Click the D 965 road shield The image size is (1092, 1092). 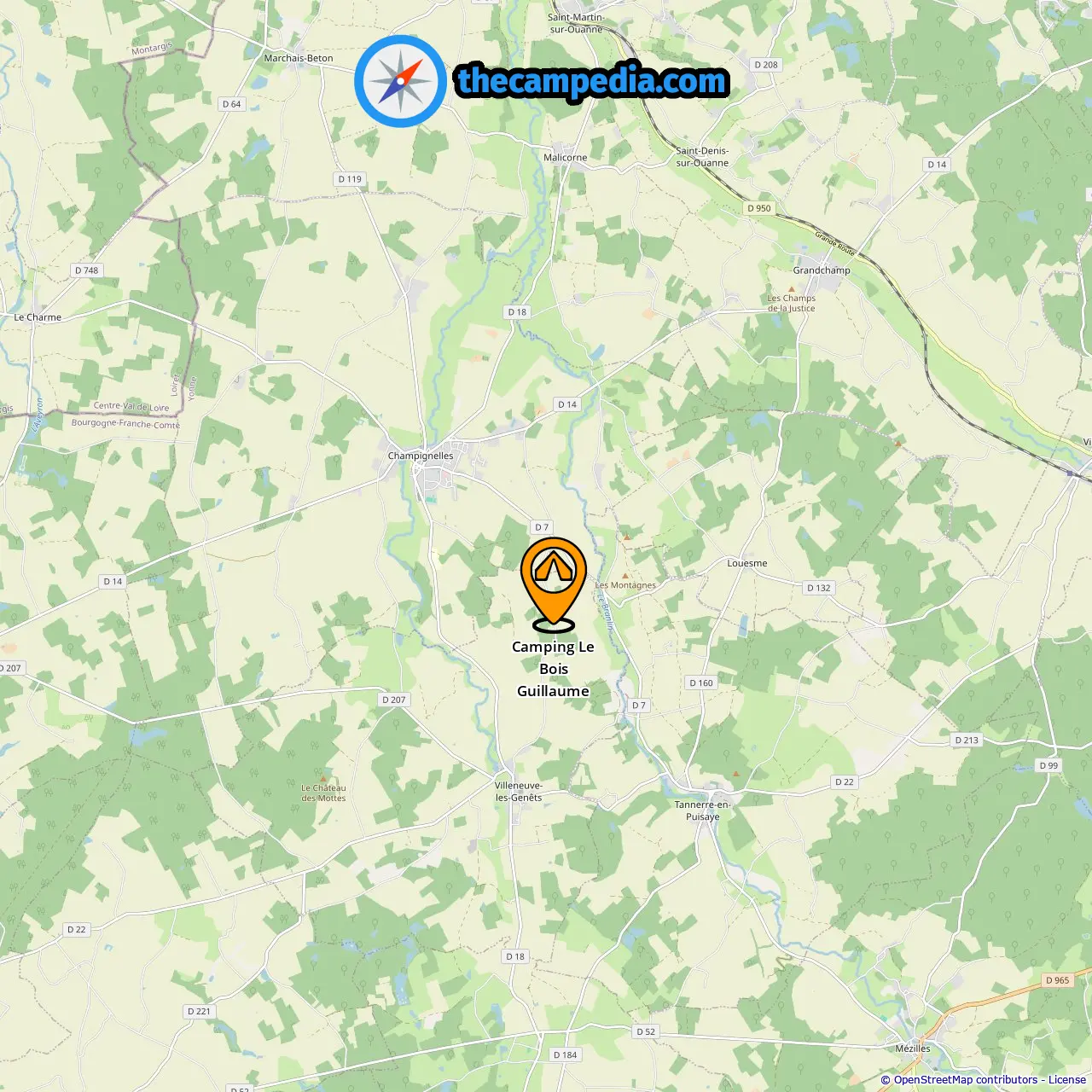[x=1057, y=980]
